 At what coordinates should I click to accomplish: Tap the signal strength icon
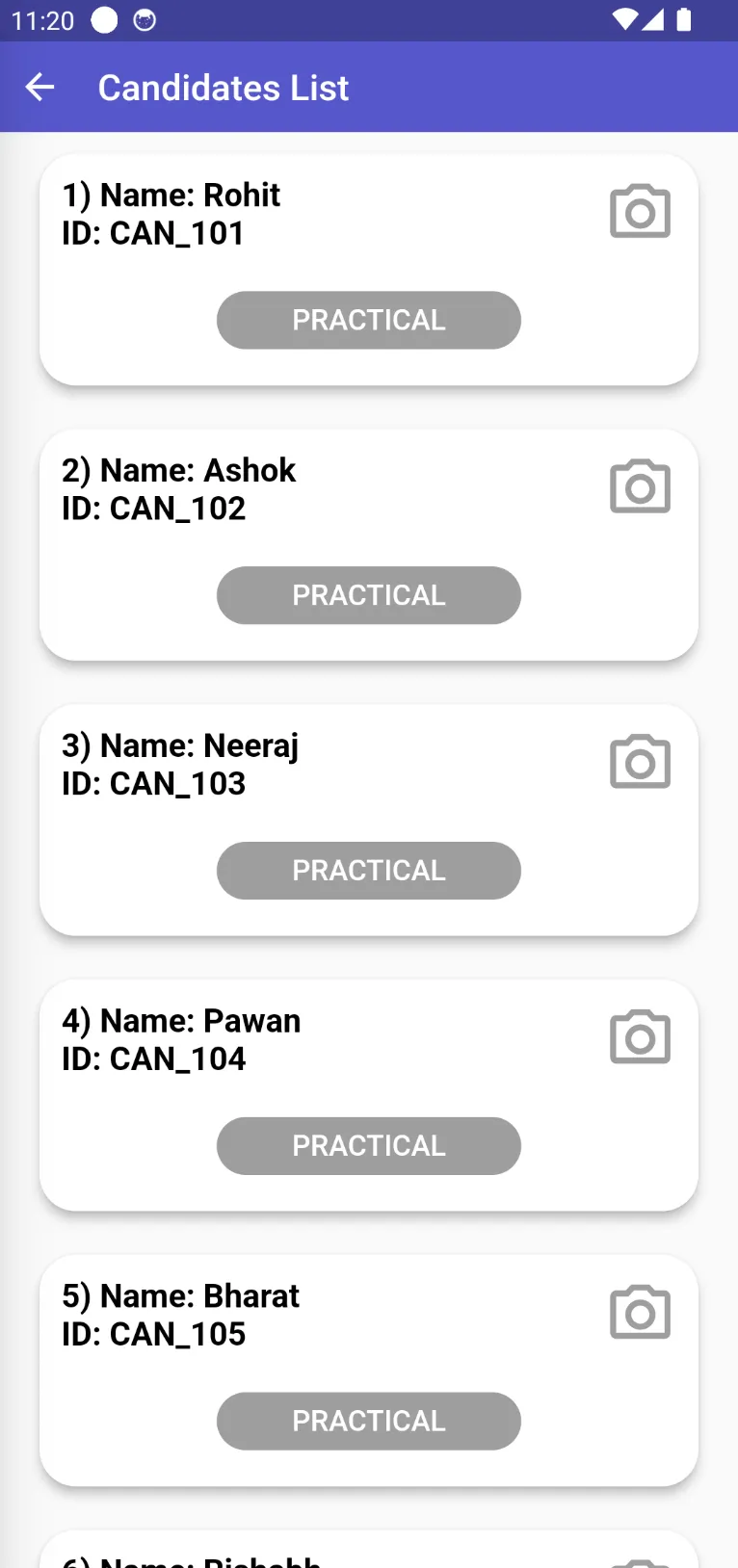click(656, 19)
